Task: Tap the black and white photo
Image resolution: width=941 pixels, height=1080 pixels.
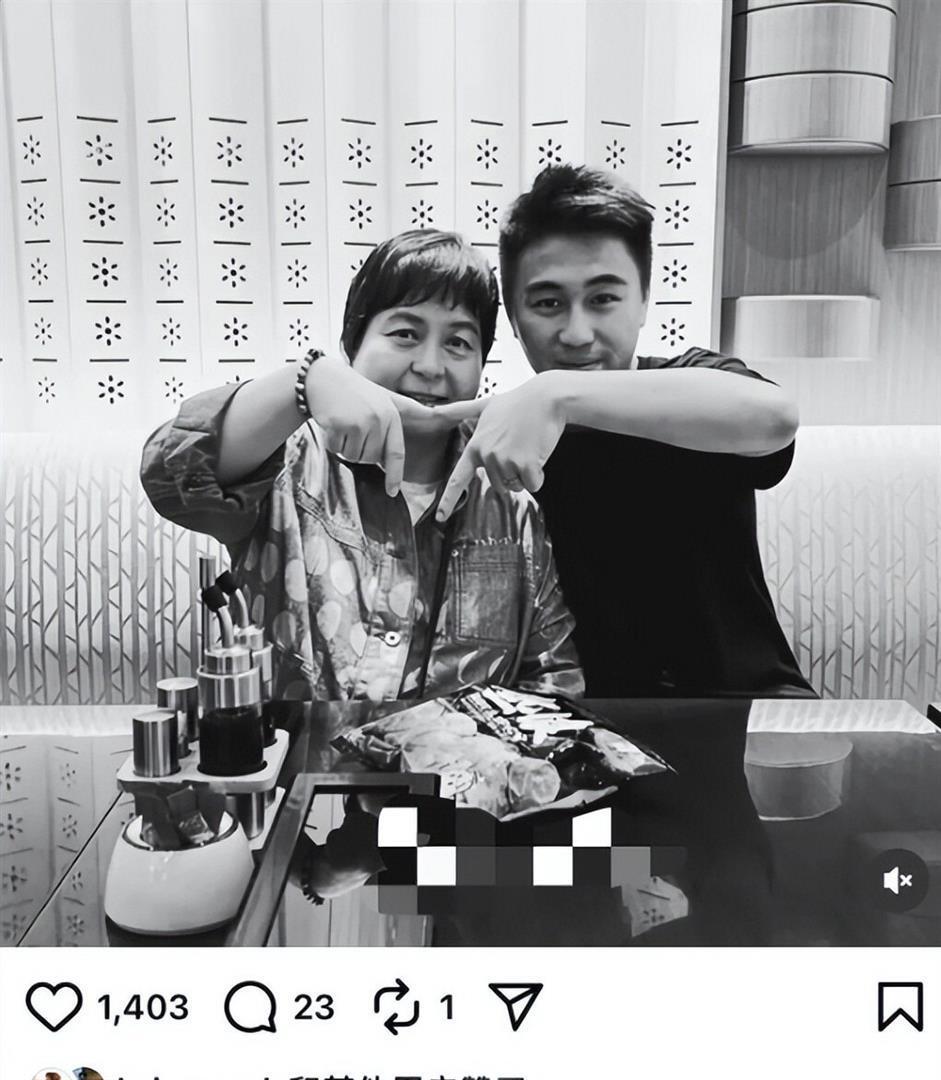Action: tap(470, 473)
